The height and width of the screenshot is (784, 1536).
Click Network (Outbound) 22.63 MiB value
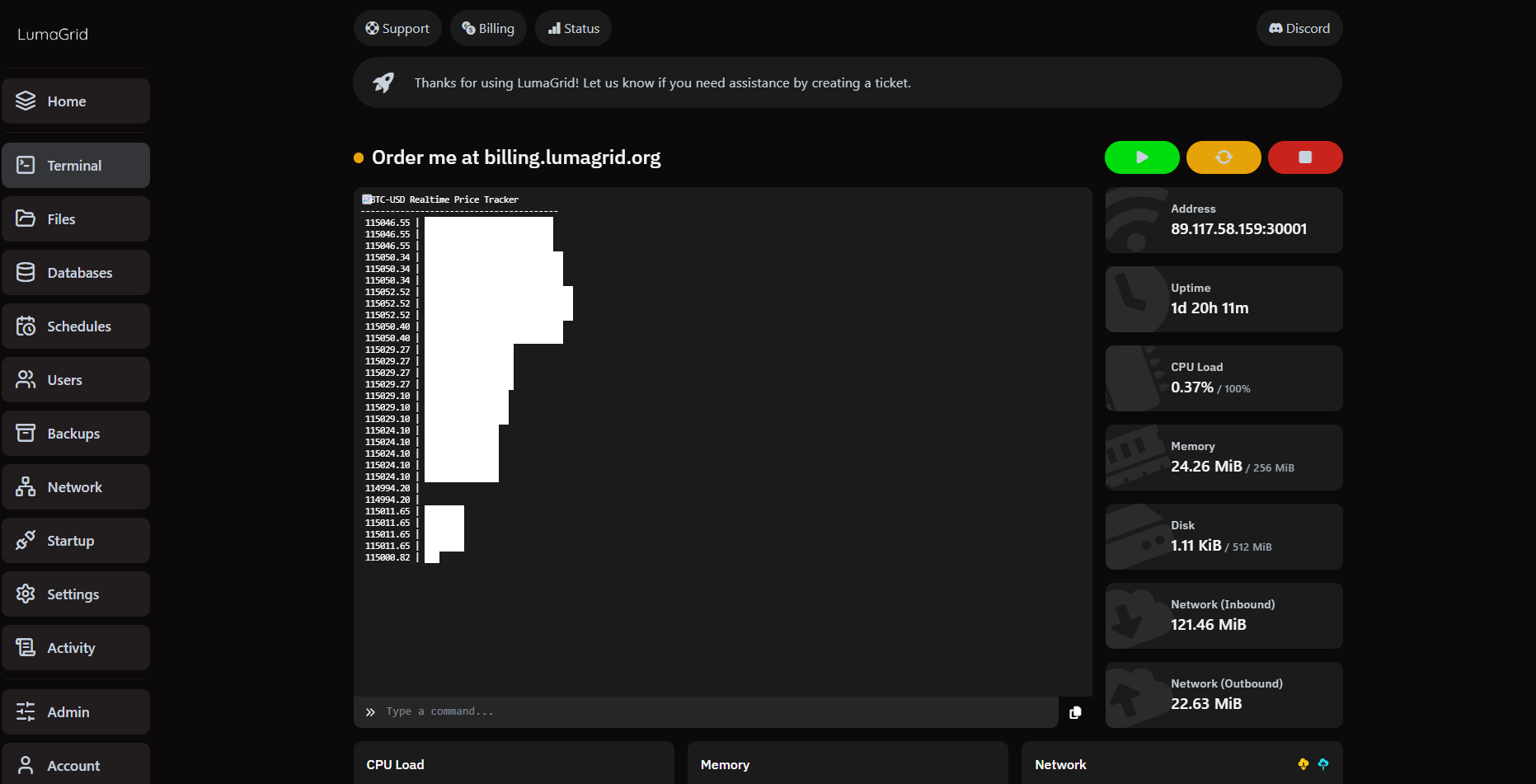point(1206,704)
